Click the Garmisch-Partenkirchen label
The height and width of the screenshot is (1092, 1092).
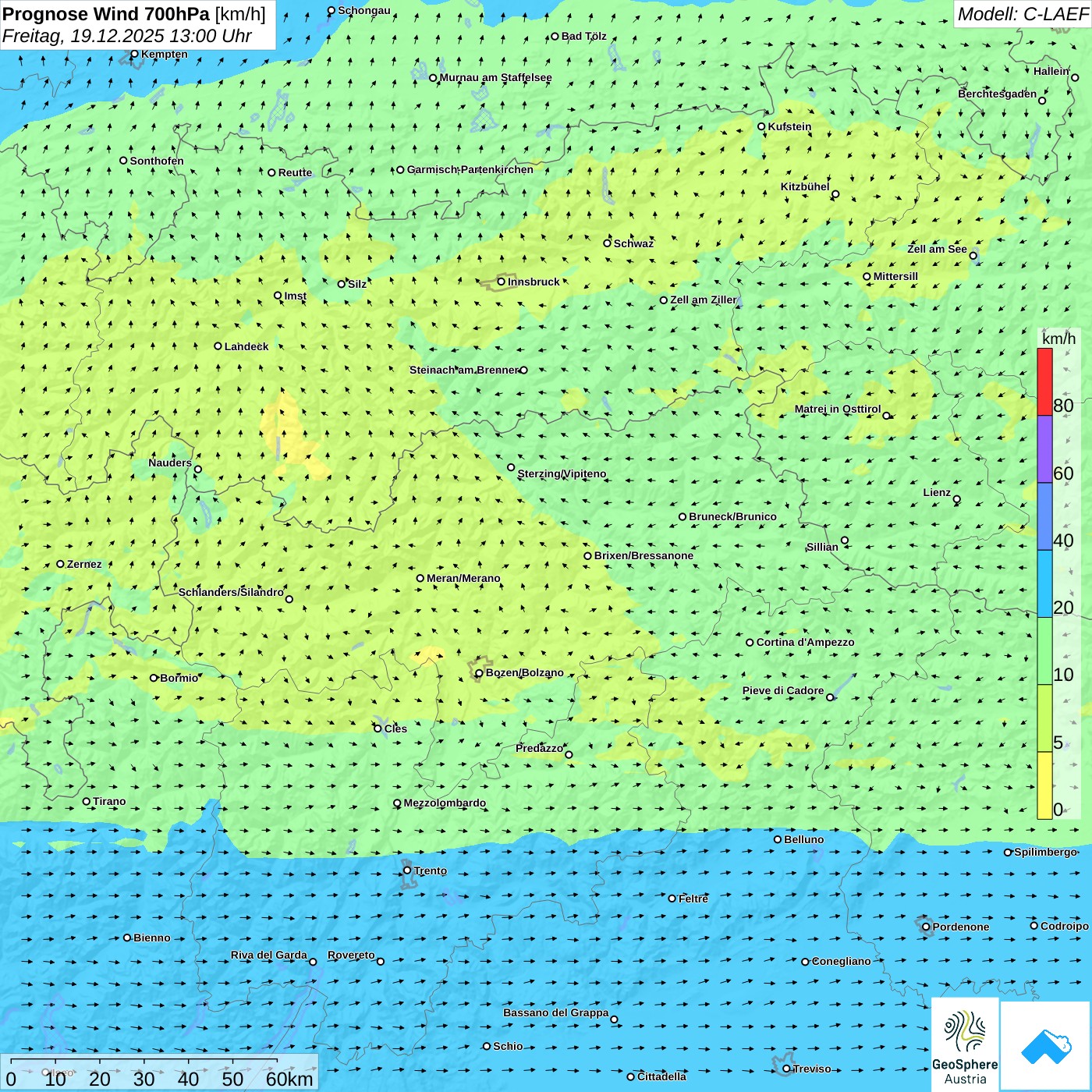click(470, 169)
